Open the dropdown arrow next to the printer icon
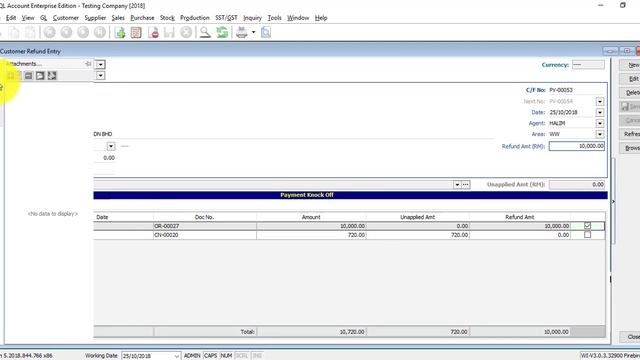This screenshot has height=360, width=640. click(x=253, y=32)
